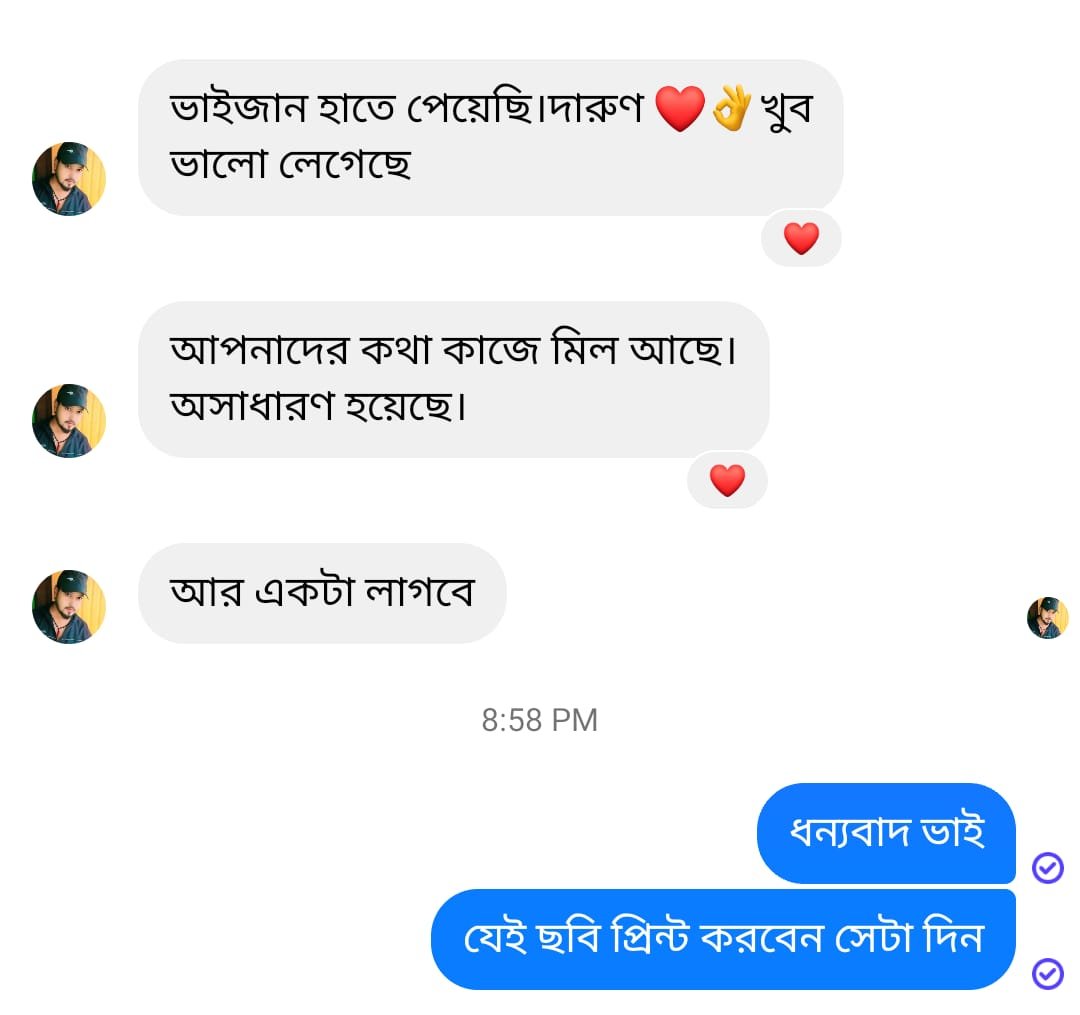Image resolution: width=1080 pixels, height=1015 pixels.
Task: Click the word 'অসাধারণ' in second message
Action: click(x=252, y=406)
